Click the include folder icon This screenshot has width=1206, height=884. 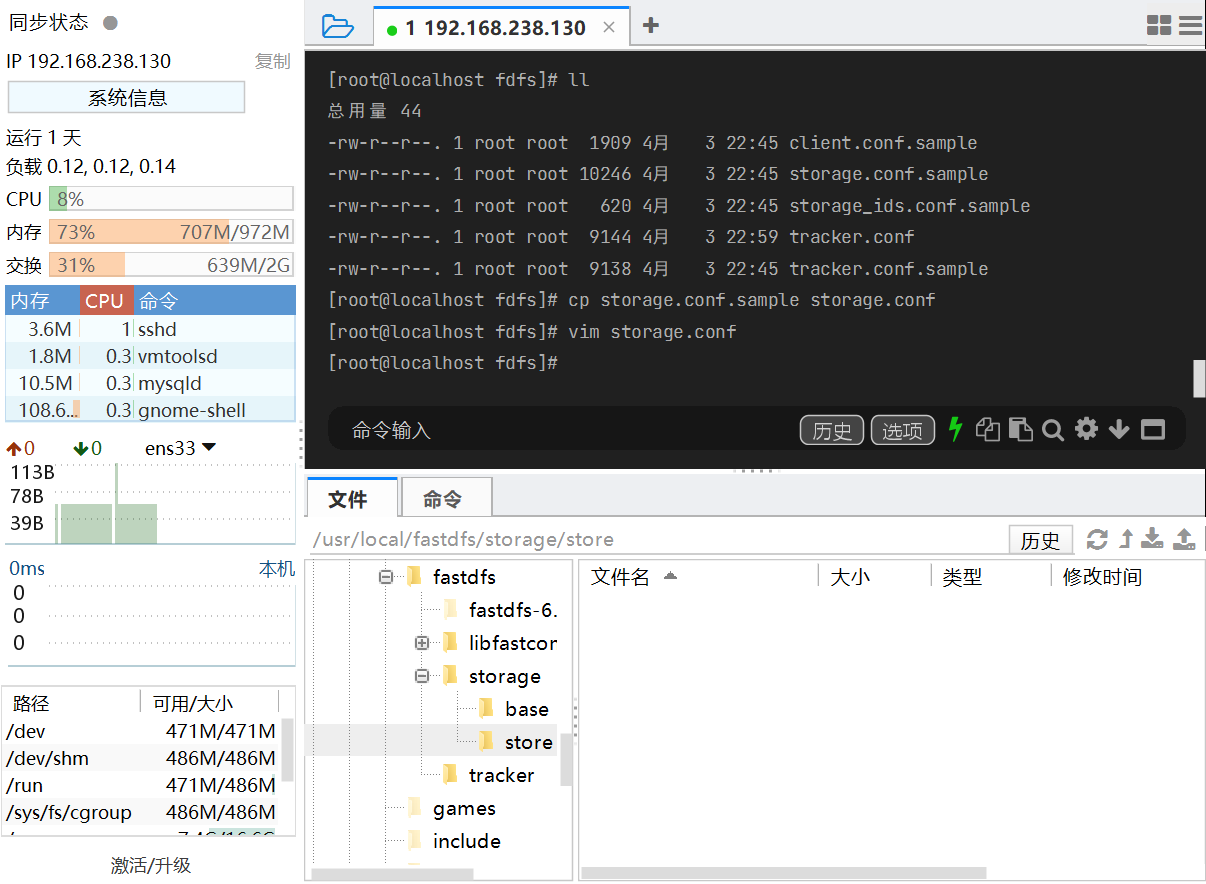tap(415, 840)
